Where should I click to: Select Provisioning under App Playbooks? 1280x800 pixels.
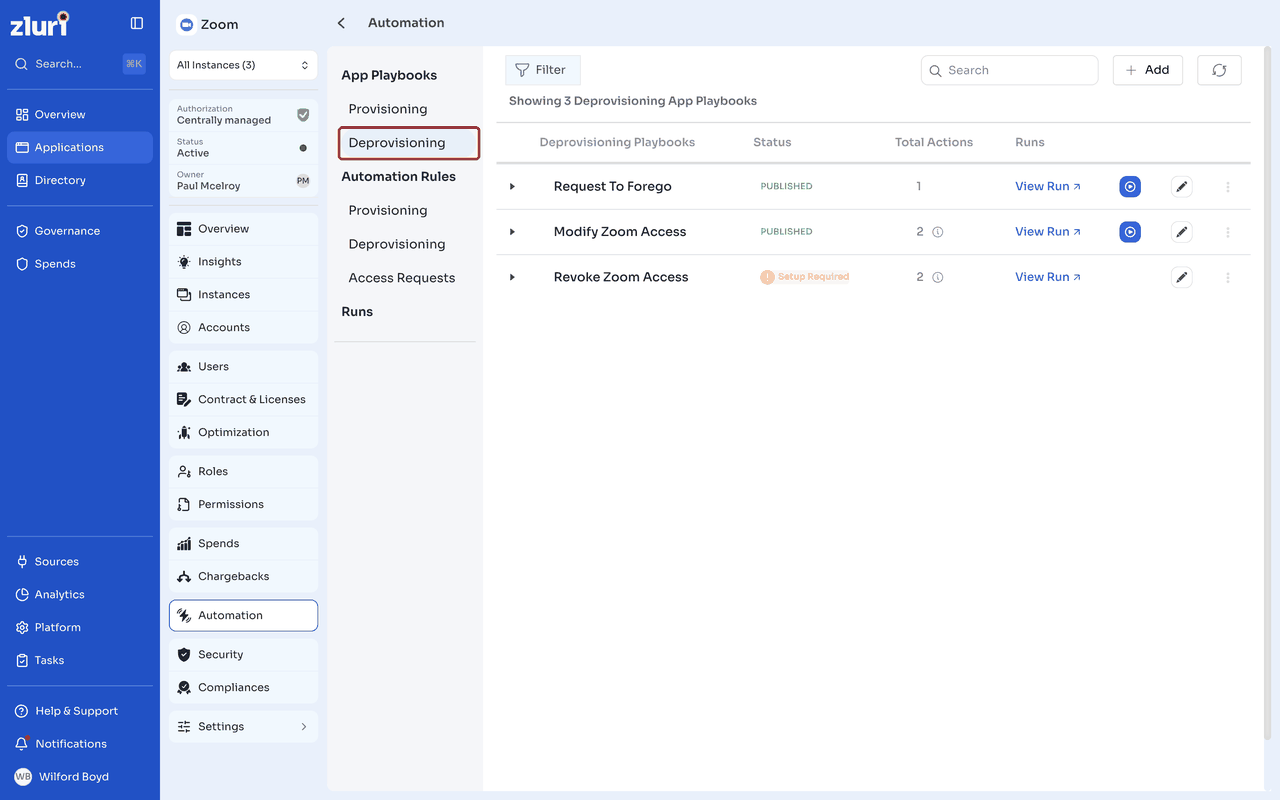(x=388, y=109)
